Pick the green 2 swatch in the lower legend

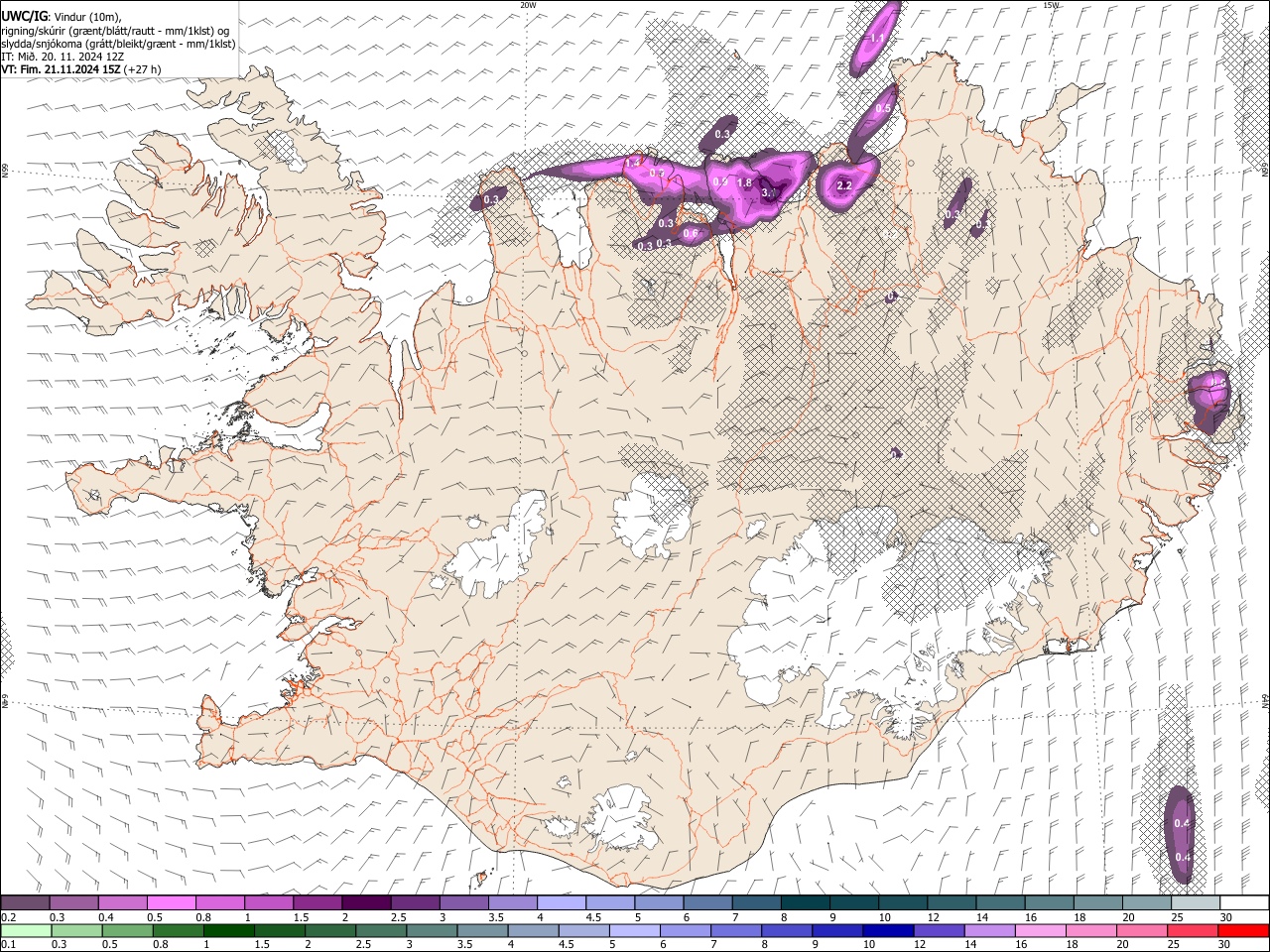[x=330, y=930]
